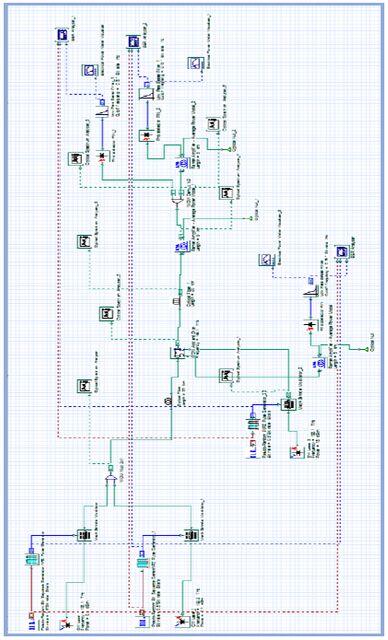Click the Mach-Zehnder Modulator beside the add-drop input
The height and width of the screenshot is (640, 388).
pyautogui.click(x=288, y=404)
